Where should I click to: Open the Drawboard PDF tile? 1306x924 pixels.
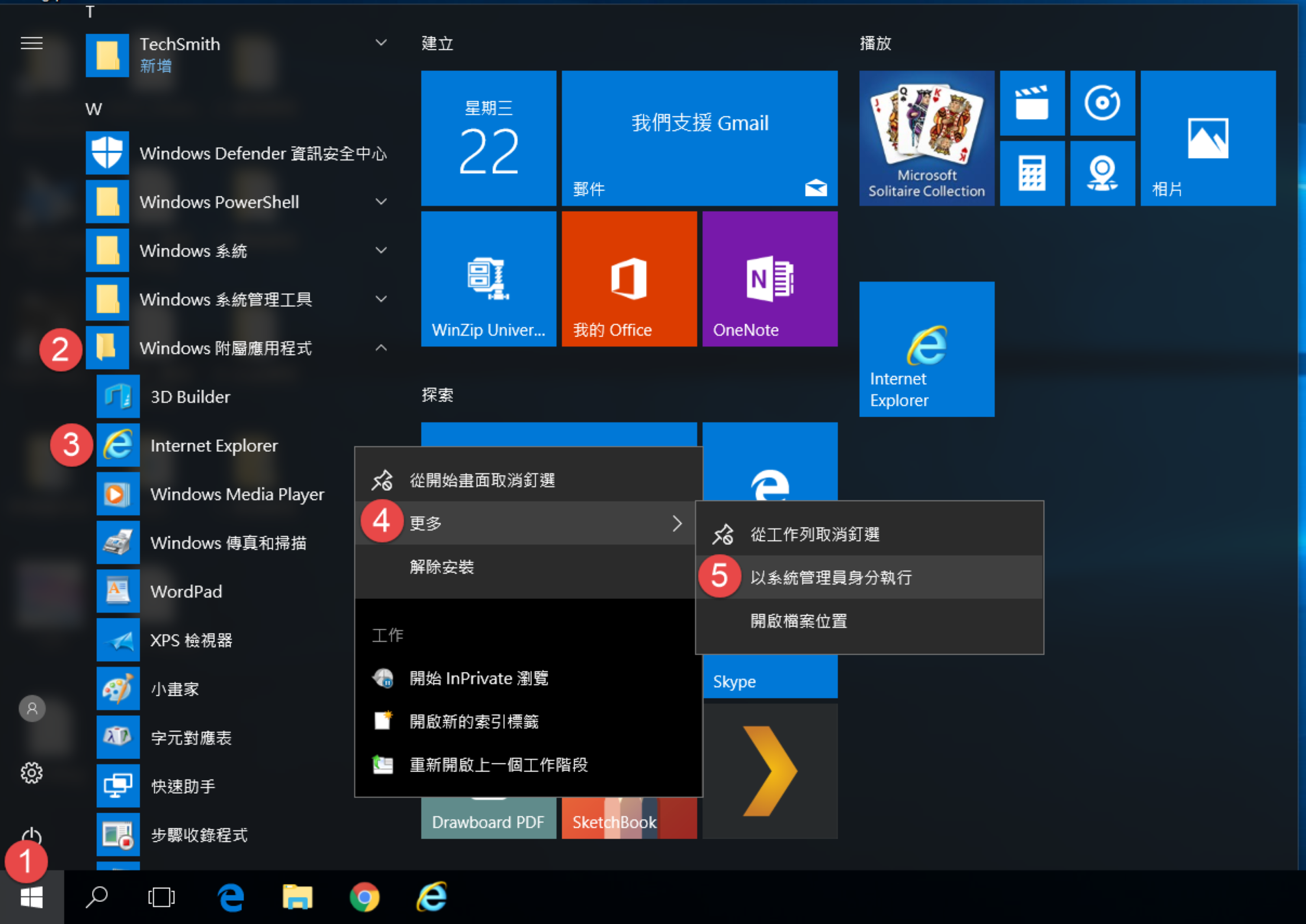point(489,818)
